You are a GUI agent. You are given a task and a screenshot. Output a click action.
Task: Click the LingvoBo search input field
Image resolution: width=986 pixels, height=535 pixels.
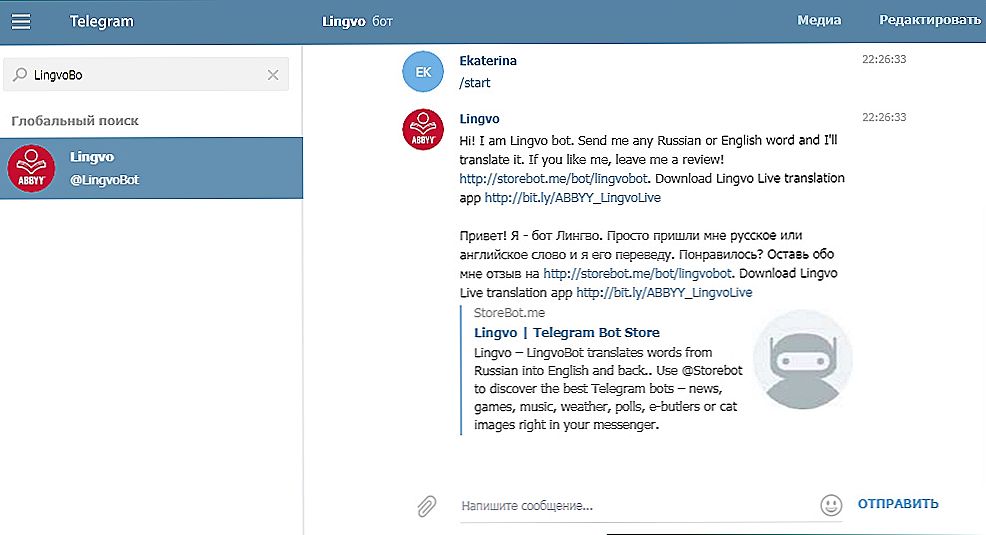[x=146, y=75]
